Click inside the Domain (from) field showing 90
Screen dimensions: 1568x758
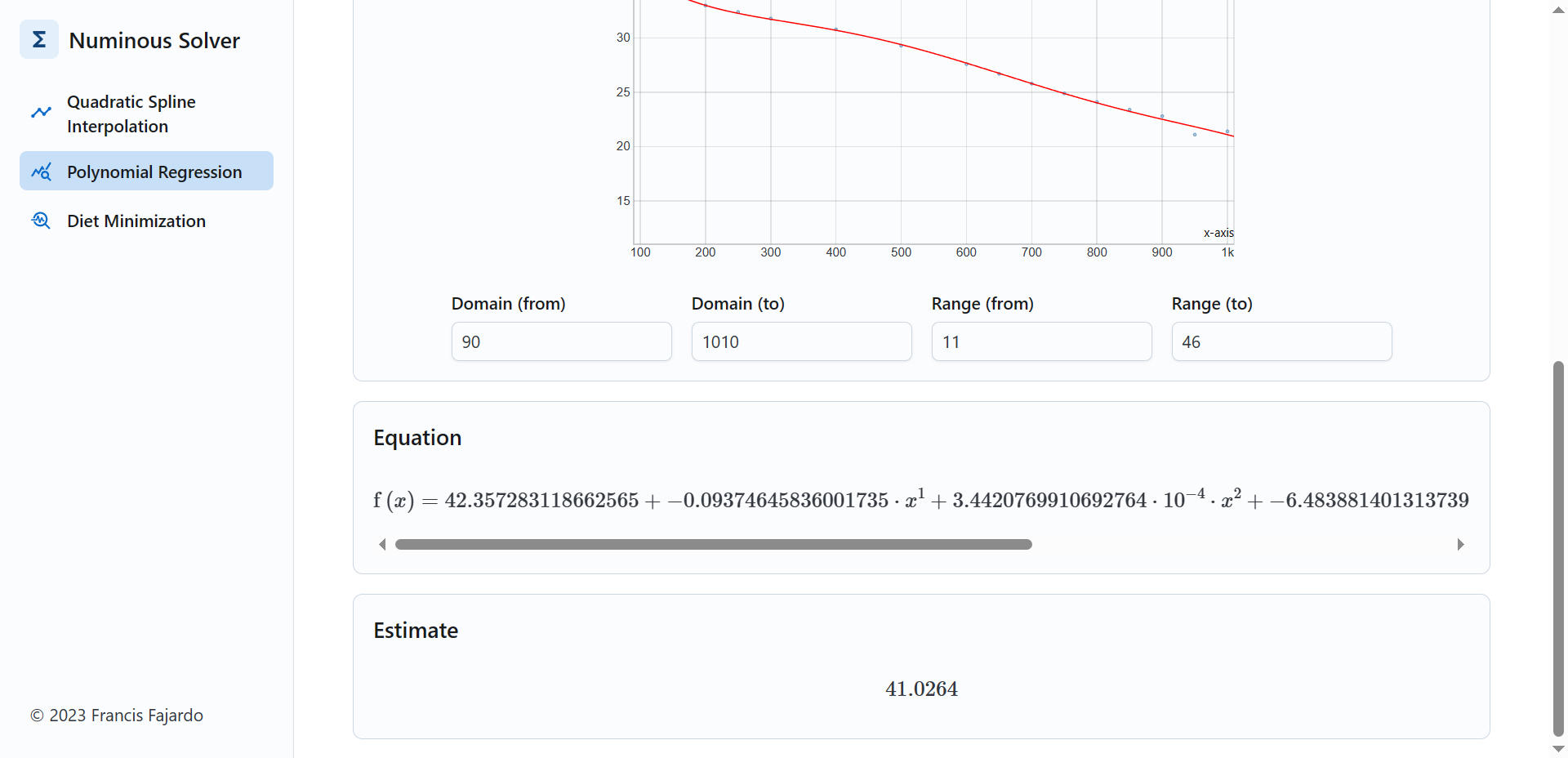tap(561, 341)
